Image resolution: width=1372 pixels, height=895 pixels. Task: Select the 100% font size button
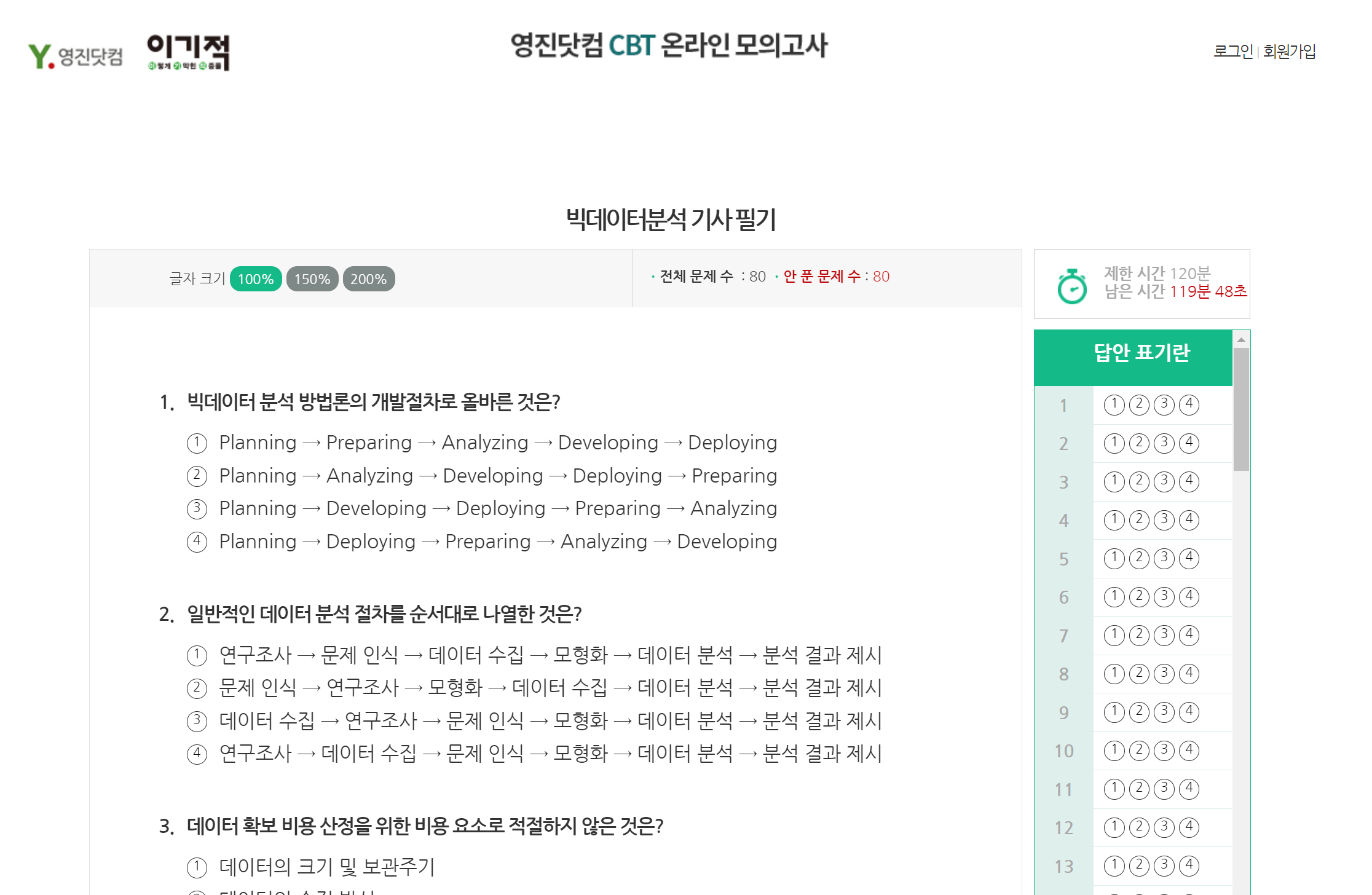coord(256,279)
